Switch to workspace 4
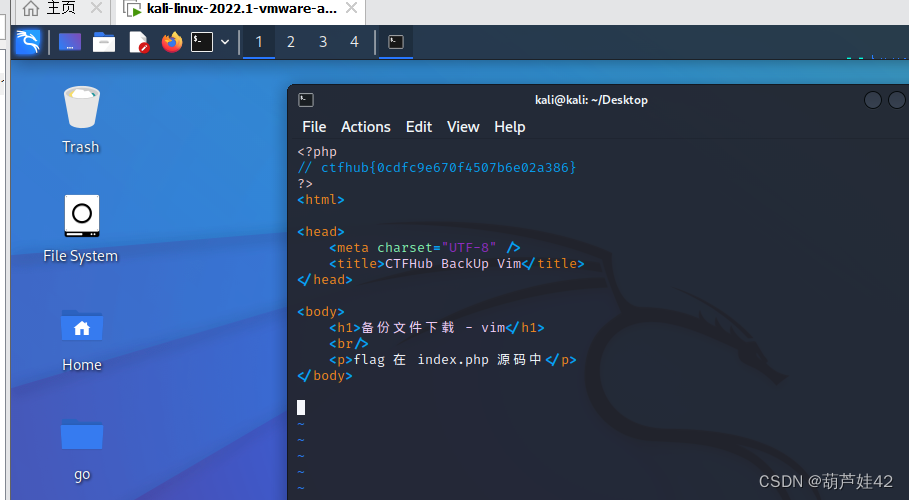 point(354,42)
